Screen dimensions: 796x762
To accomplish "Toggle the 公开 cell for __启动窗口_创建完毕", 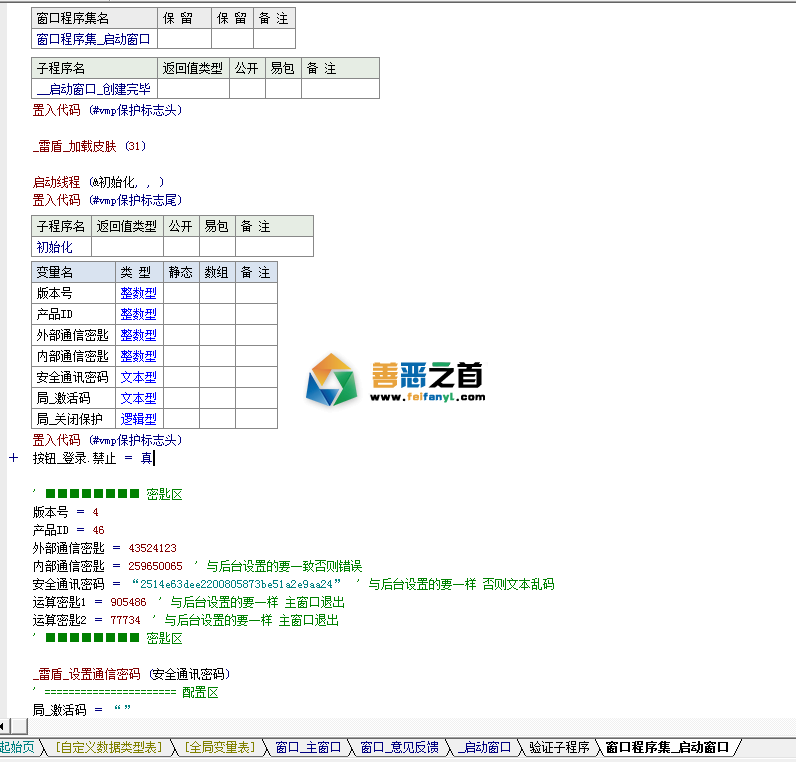I will [246, 89].
